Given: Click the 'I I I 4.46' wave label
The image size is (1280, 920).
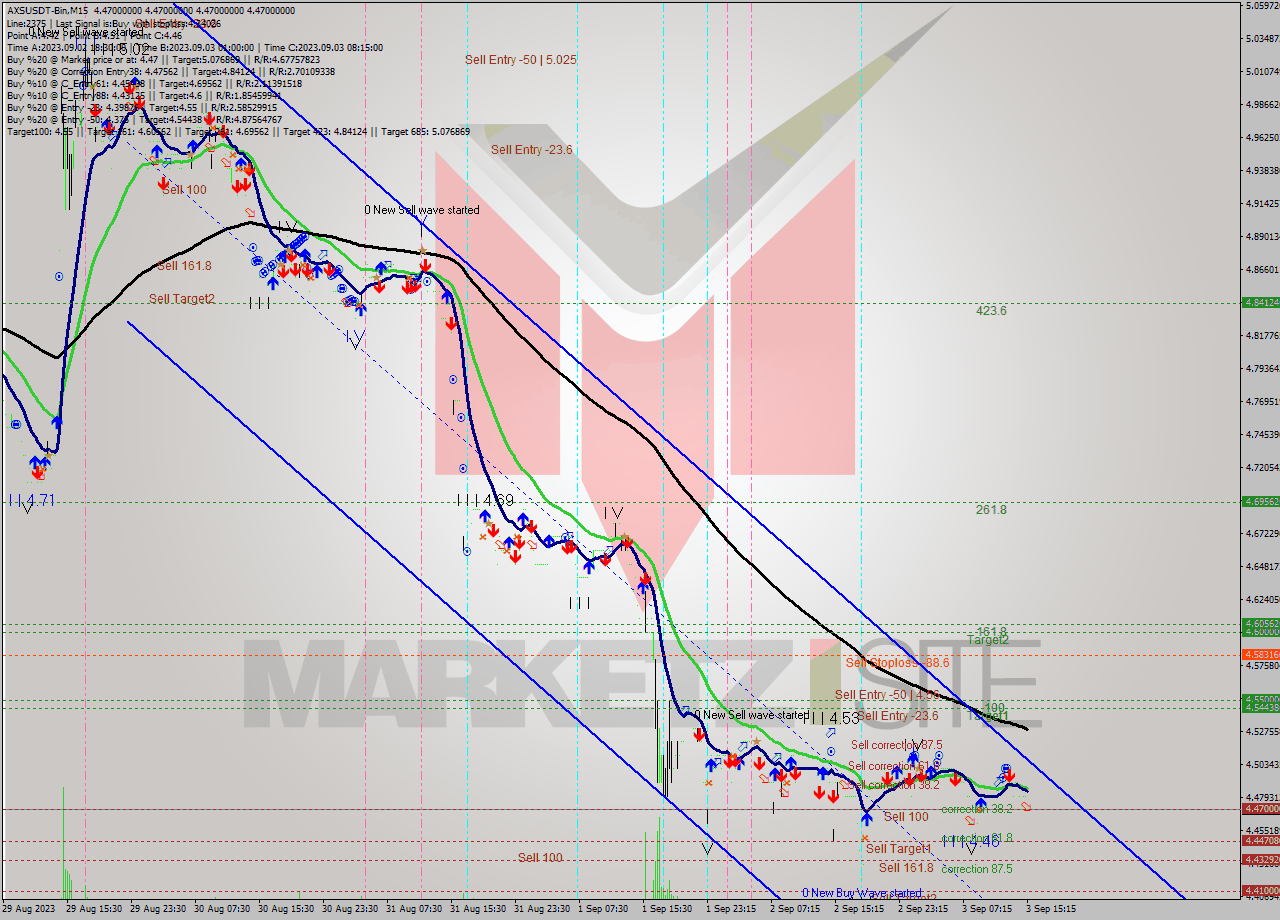Looking at the screenshot, I should [971, 842].
